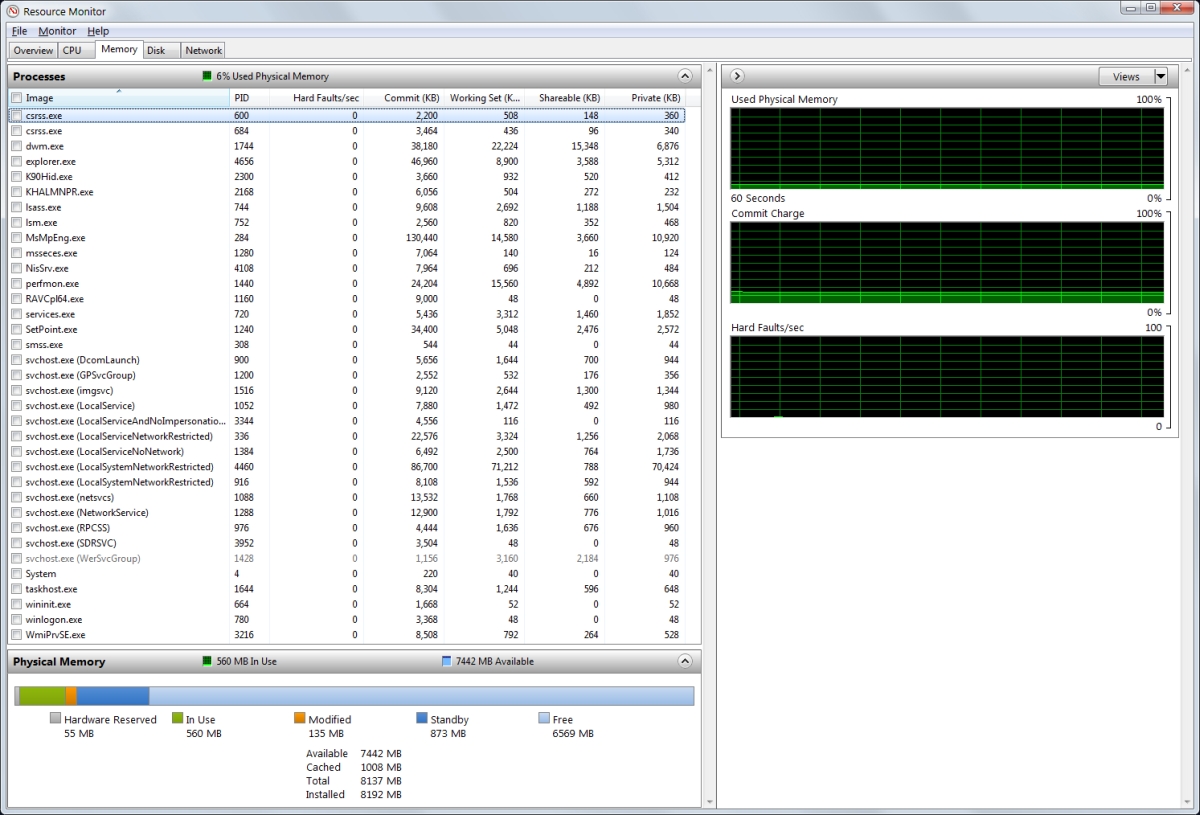The image size is (1200, 815).
Task: Collapse the Physical Memory section chevron
Action: pyautogui.click(x=685, y=661)
